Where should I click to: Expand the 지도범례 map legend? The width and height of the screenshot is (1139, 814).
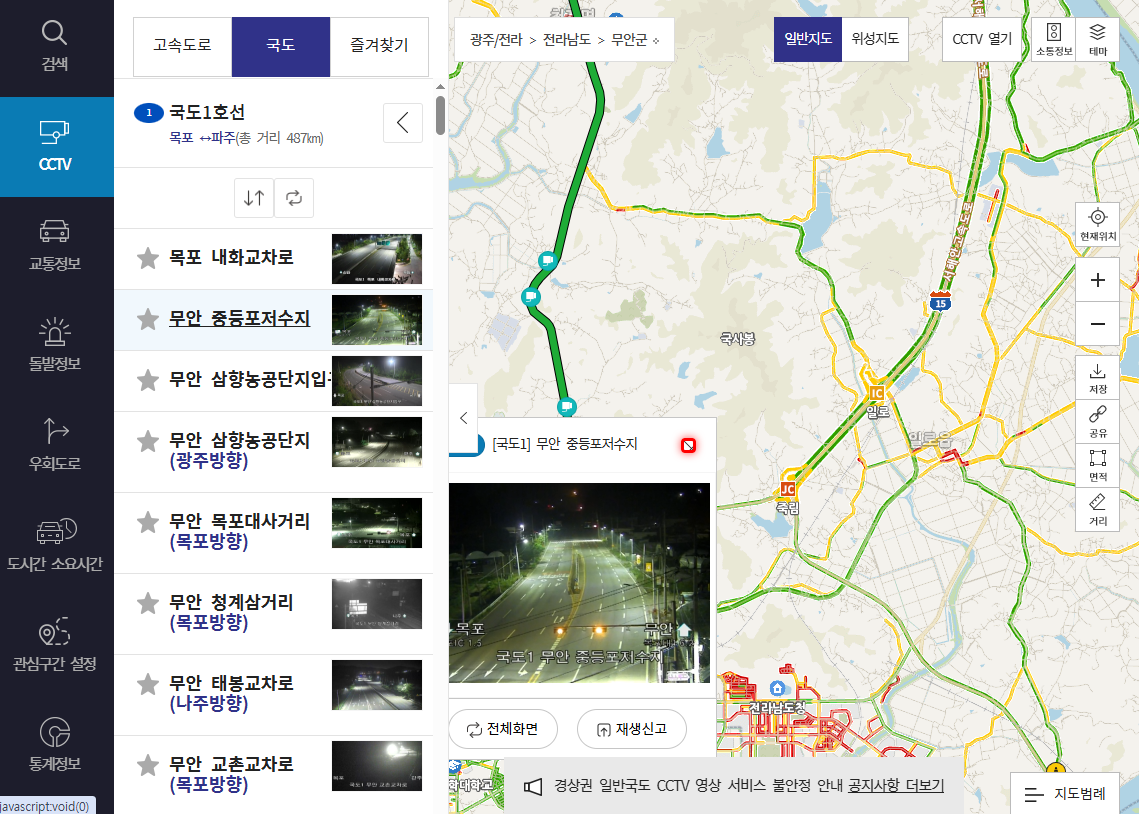1064,794
